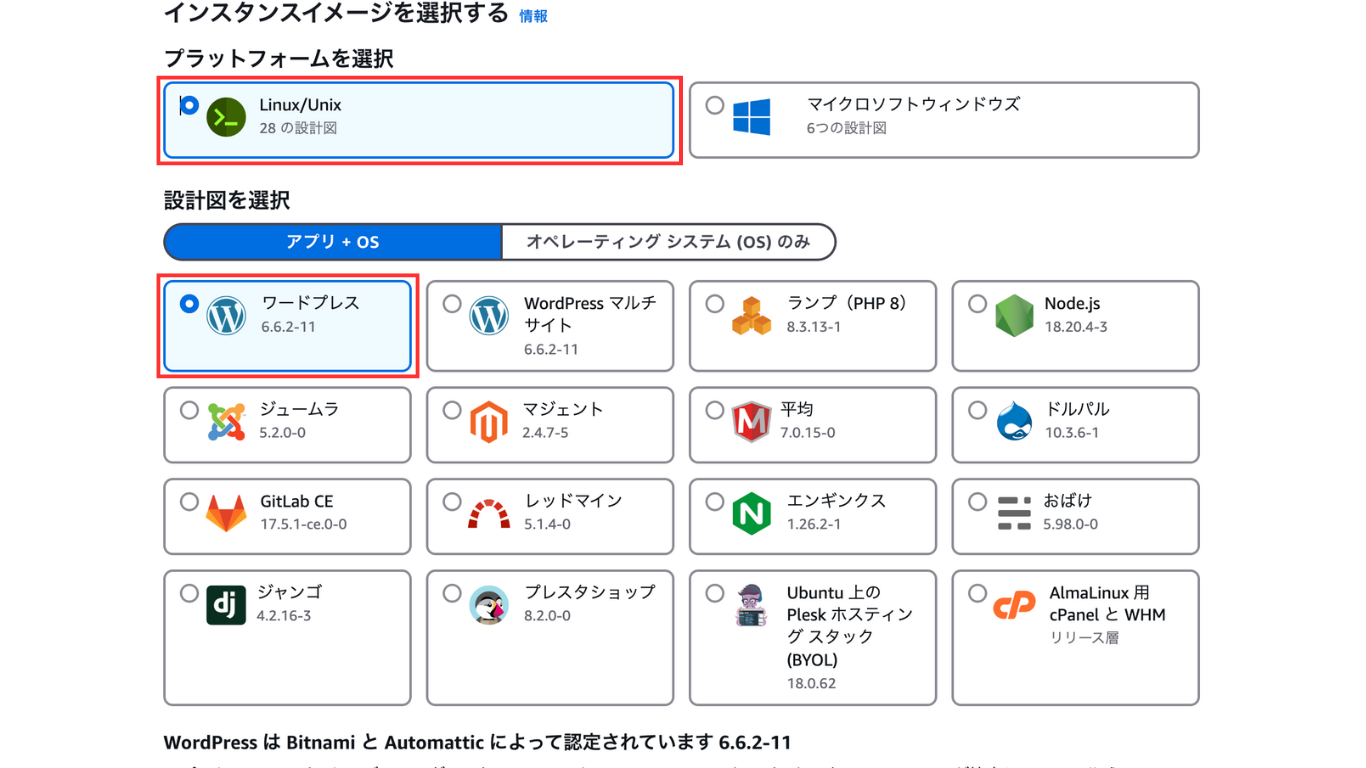1366x768 pixels.
Task: Select the マイクロソフトウィンドウズ radio button
Action: (x=714, y=105)
